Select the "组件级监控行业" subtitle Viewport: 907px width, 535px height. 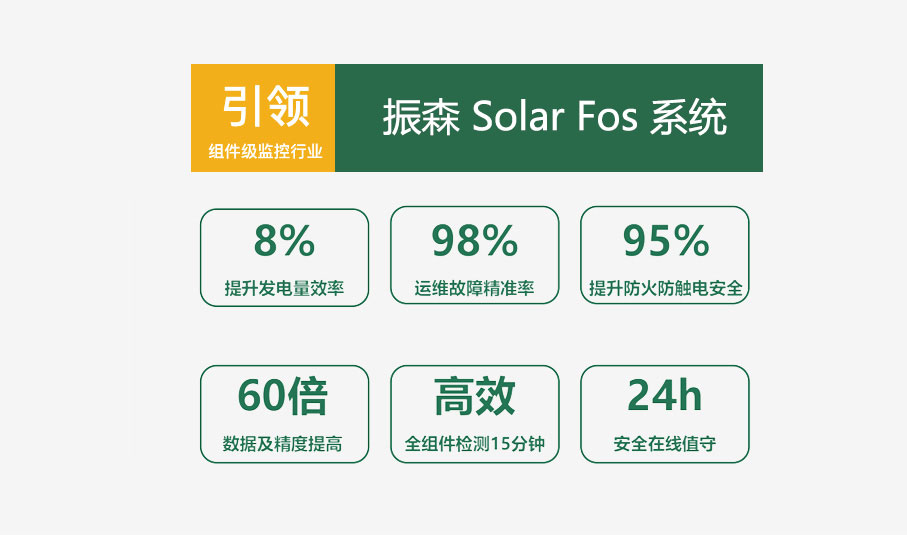265,152
